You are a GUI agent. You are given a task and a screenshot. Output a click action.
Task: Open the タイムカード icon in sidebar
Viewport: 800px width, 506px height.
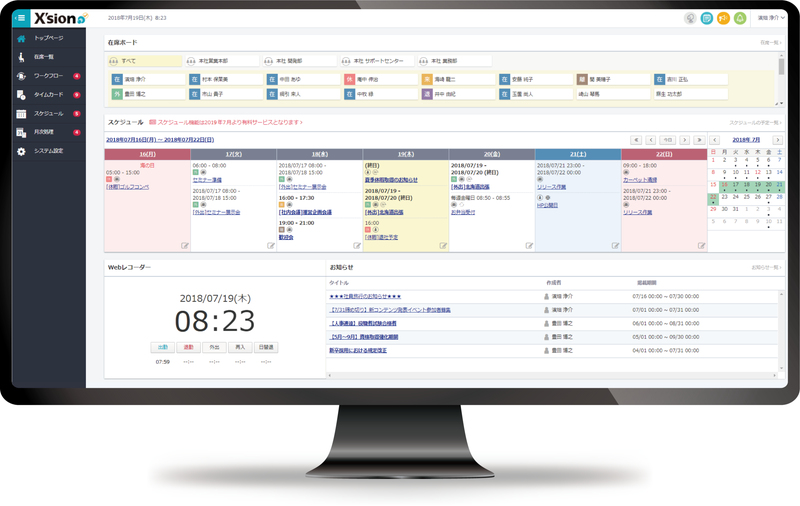click(21, 95)
